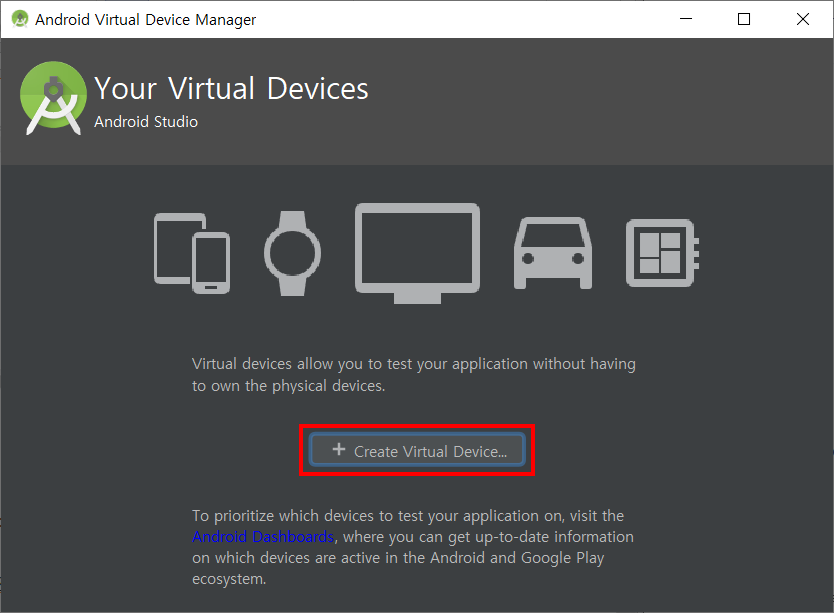Screen dimensions: 834x613
Task: Click the Create Virtual Device button
Action: tap(417, 450)
